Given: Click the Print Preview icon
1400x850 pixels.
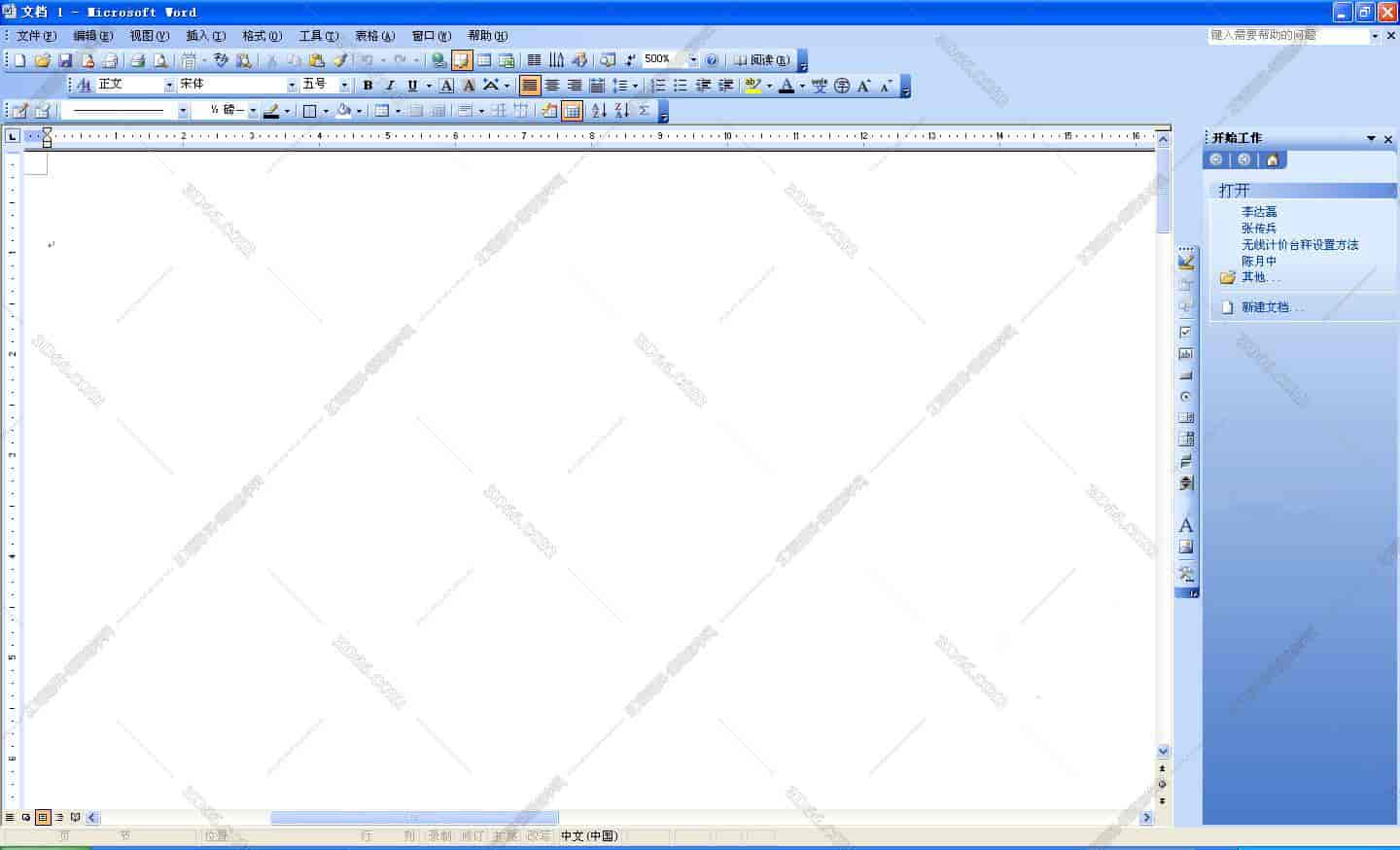Looking at the screenshot, I should coord(160,60).
